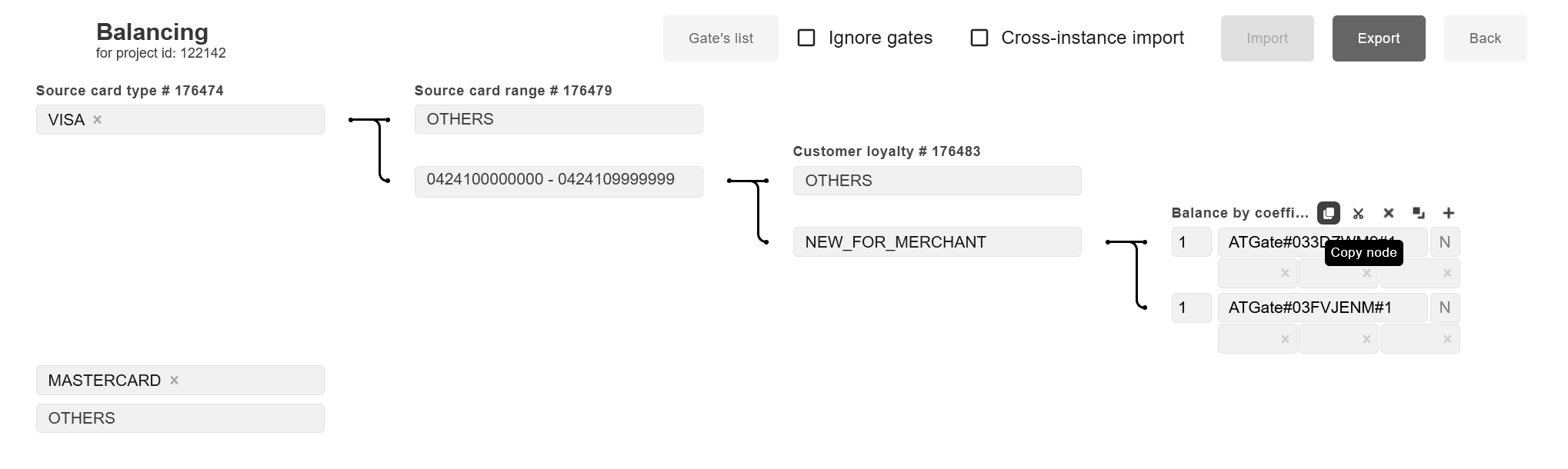Select the OTHERS row below MASTERCARD
This screenshot has width=1568, height=469.
pos(180,418)
